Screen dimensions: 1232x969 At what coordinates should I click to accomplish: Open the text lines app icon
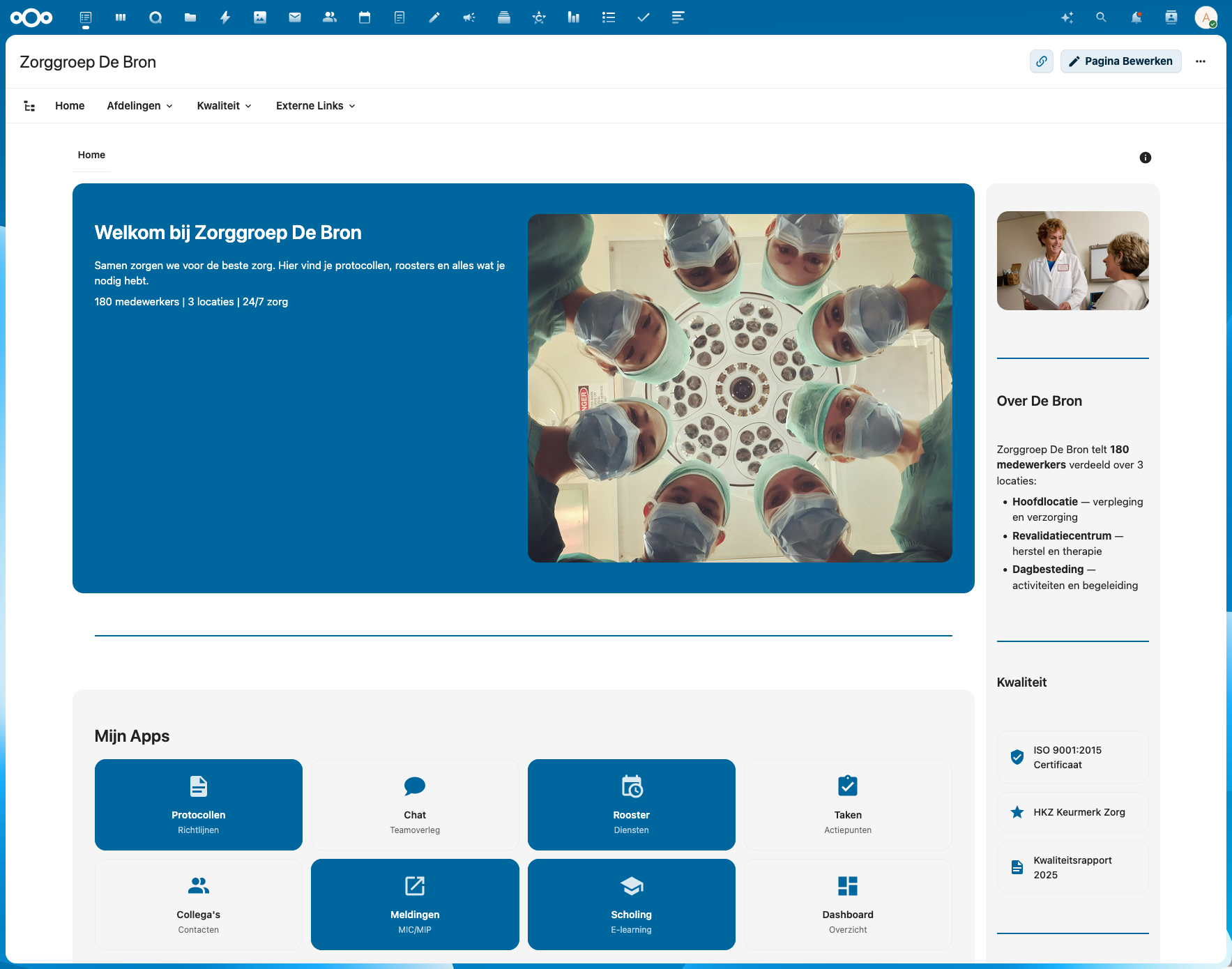[678, 17]
